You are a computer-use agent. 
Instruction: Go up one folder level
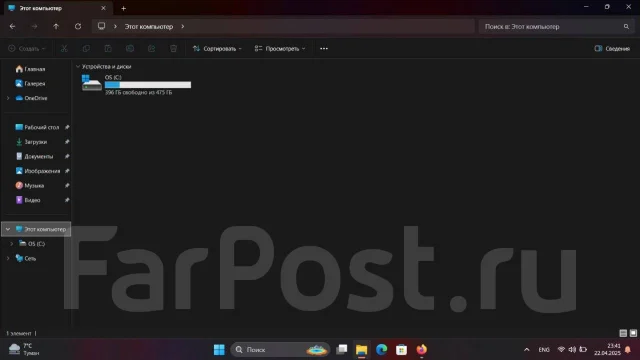(x=56, y=27)
